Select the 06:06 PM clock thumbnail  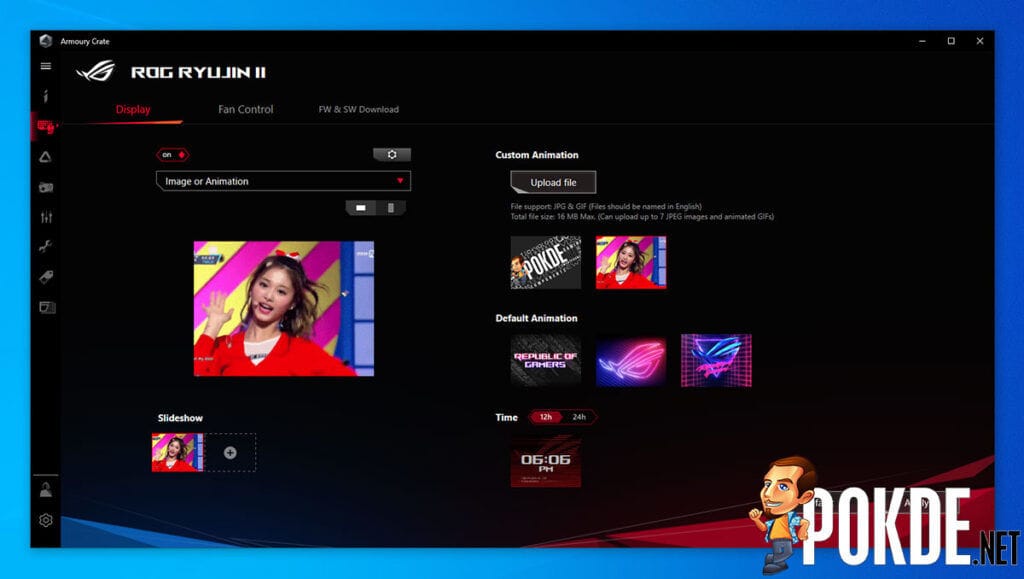coord(546,462)
